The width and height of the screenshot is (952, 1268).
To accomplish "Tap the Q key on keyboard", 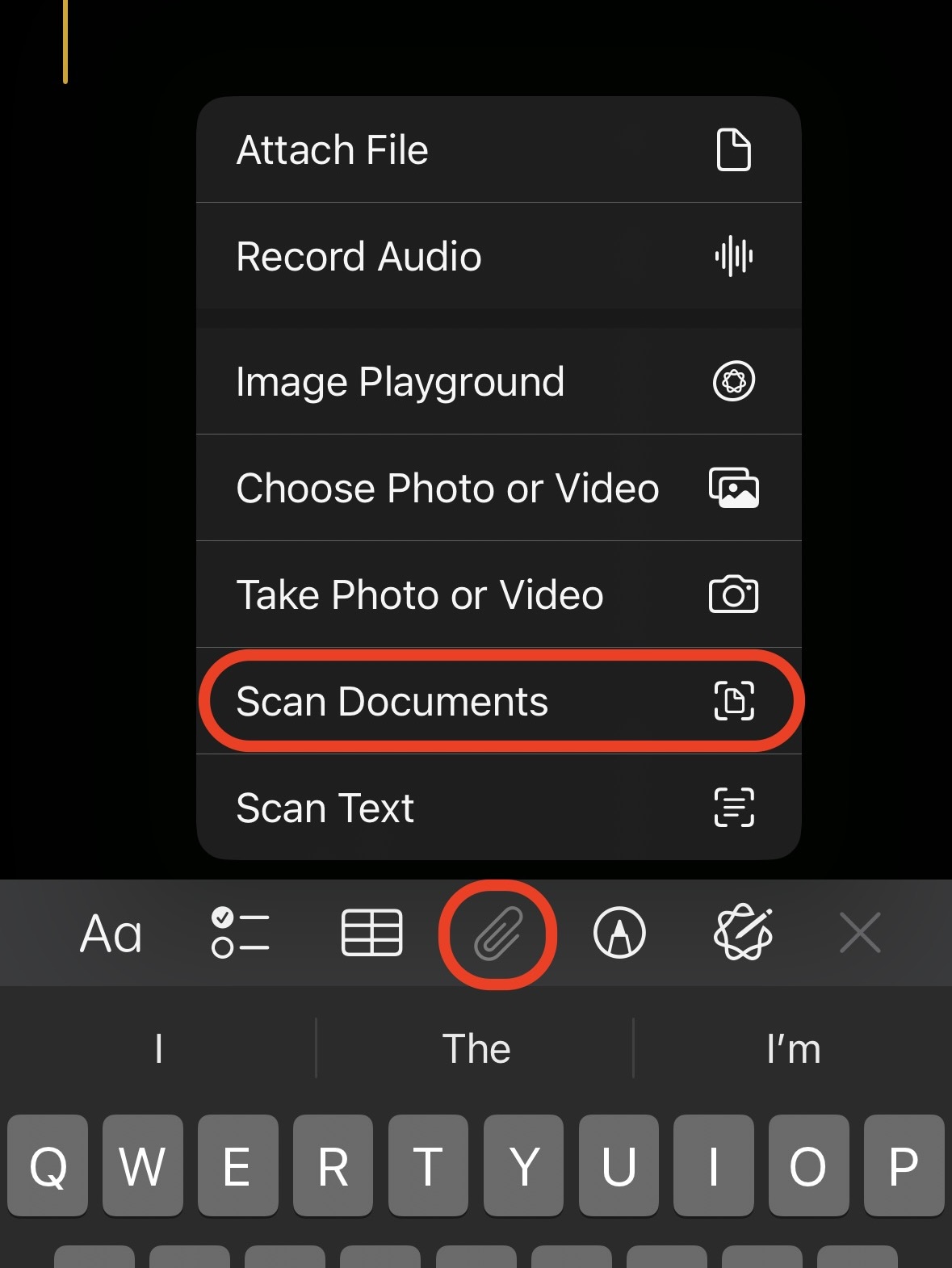I will click(x=48, y=1165).
